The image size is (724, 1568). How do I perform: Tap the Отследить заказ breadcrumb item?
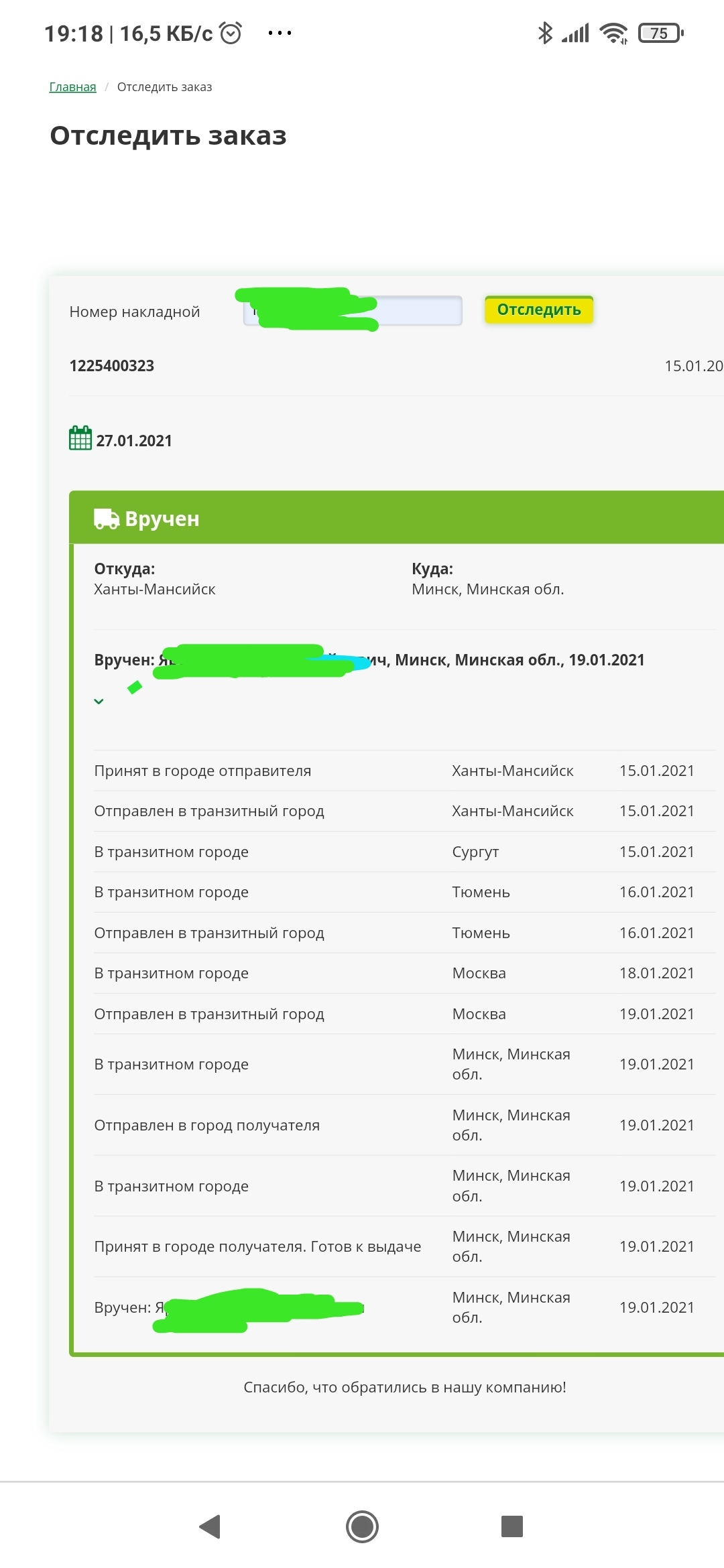pos(164,87)
